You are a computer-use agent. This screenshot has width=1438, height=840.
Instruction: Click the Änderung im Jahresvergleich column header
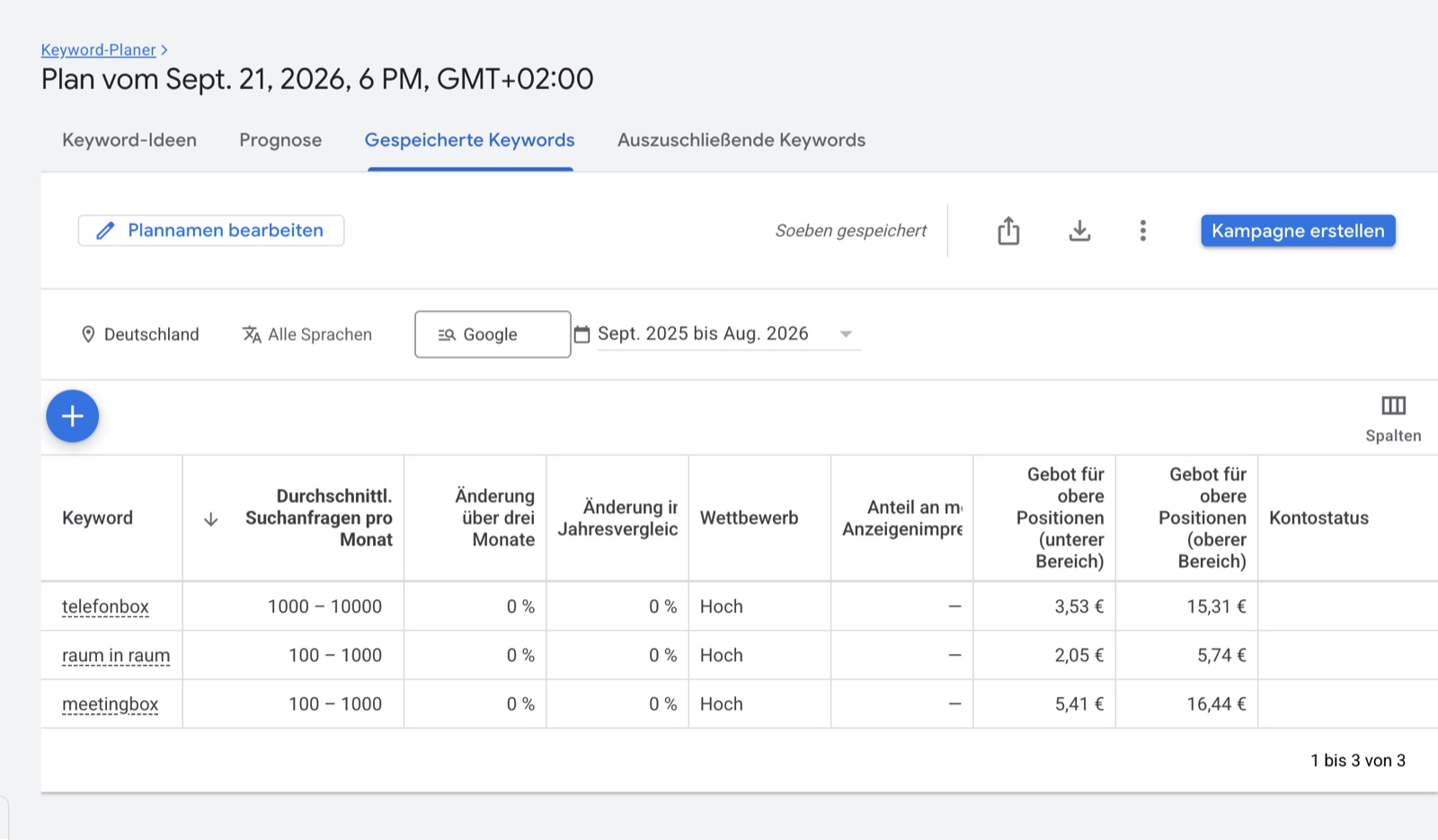(617, 518)
